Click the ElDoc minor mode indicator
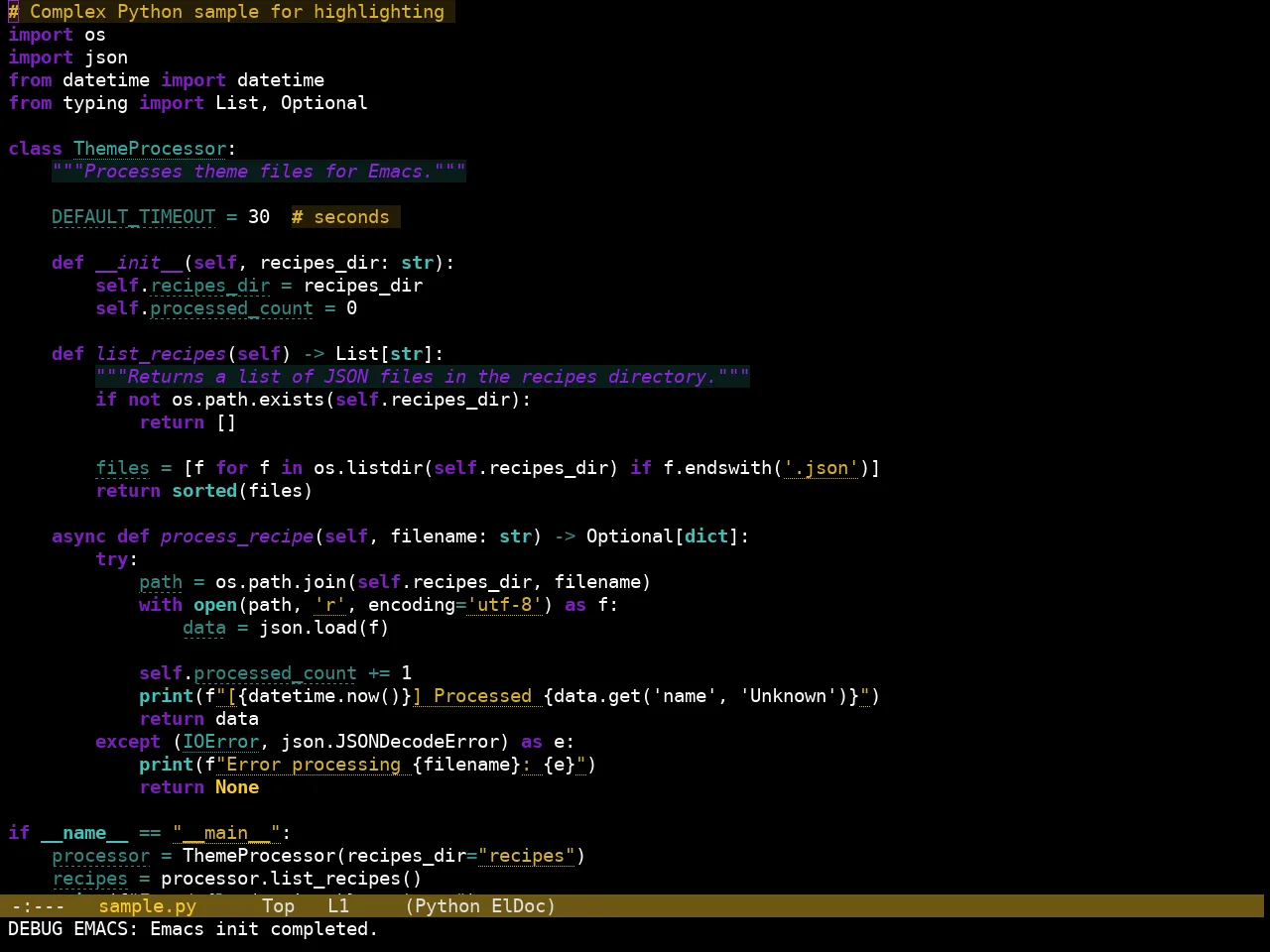 [518, 906]
